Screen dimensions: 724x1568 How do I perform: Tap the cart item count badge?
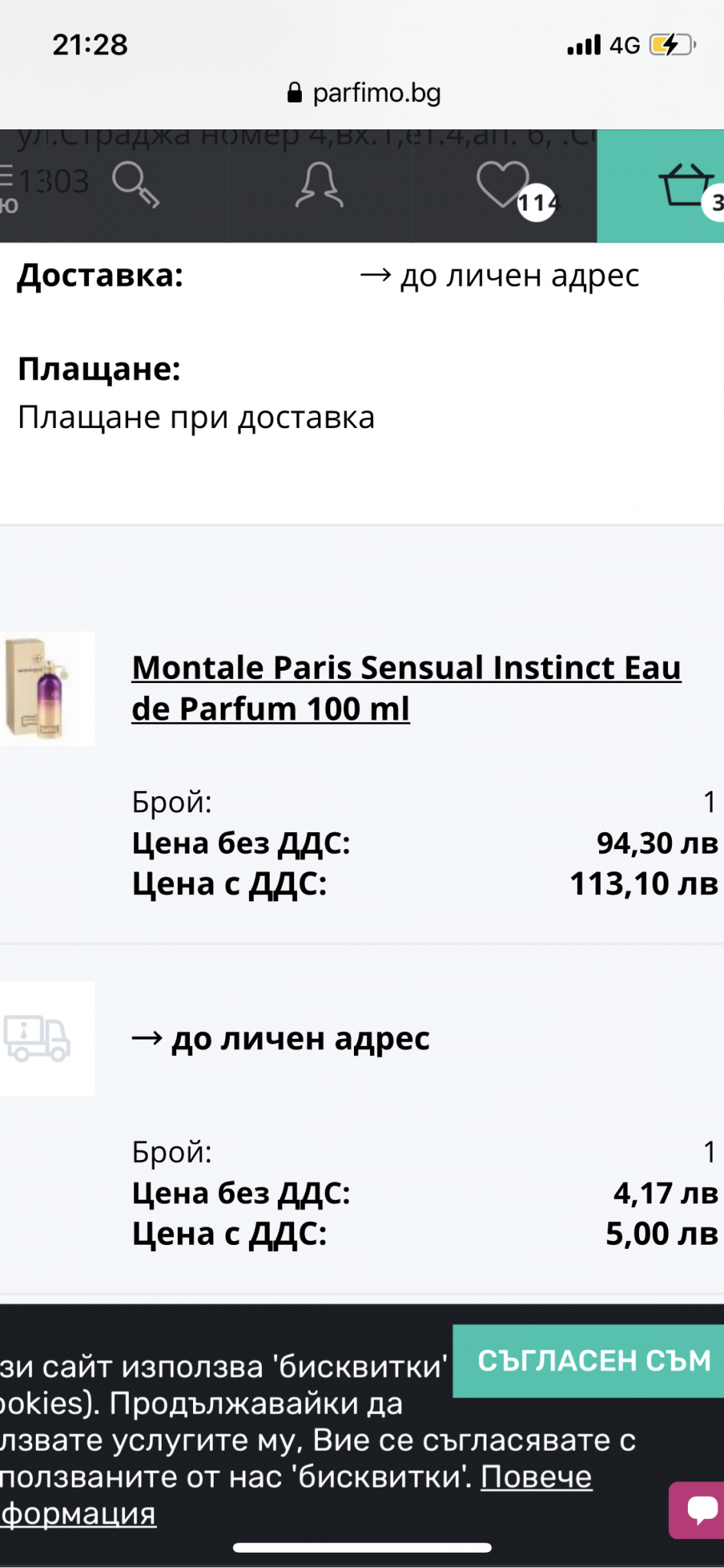[716, 202]
